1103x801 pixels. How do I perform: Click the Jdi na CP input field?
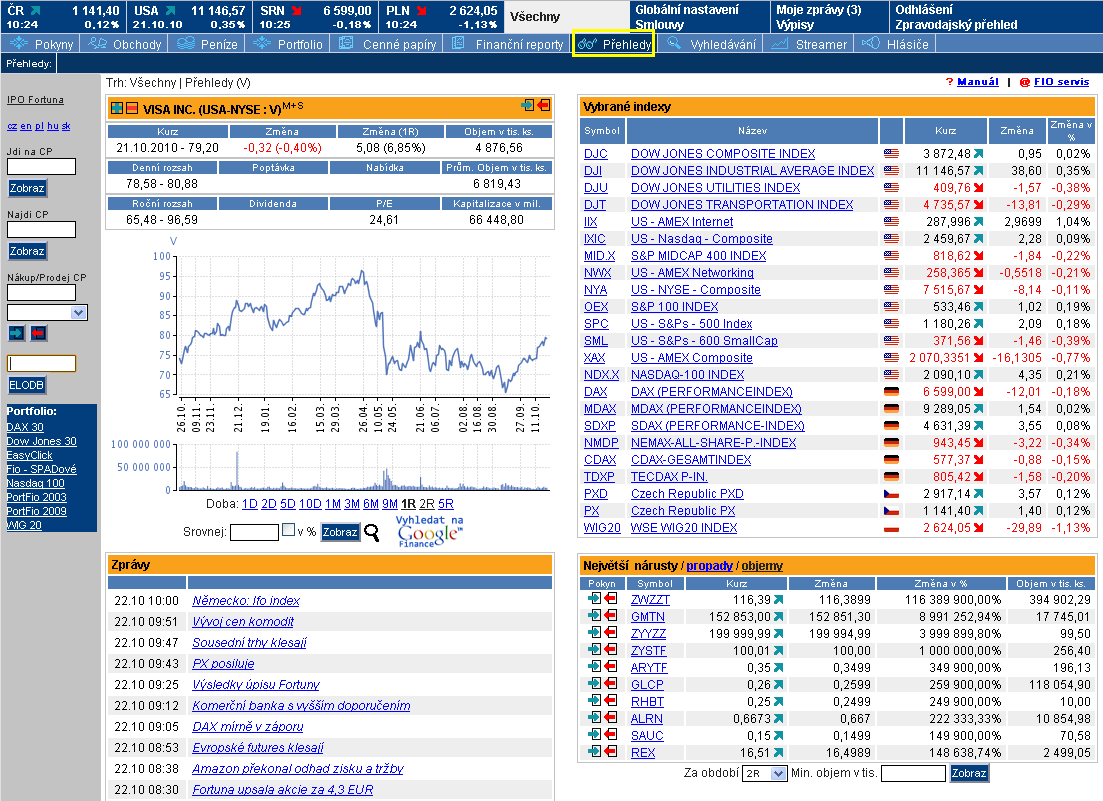pos(41,167)
